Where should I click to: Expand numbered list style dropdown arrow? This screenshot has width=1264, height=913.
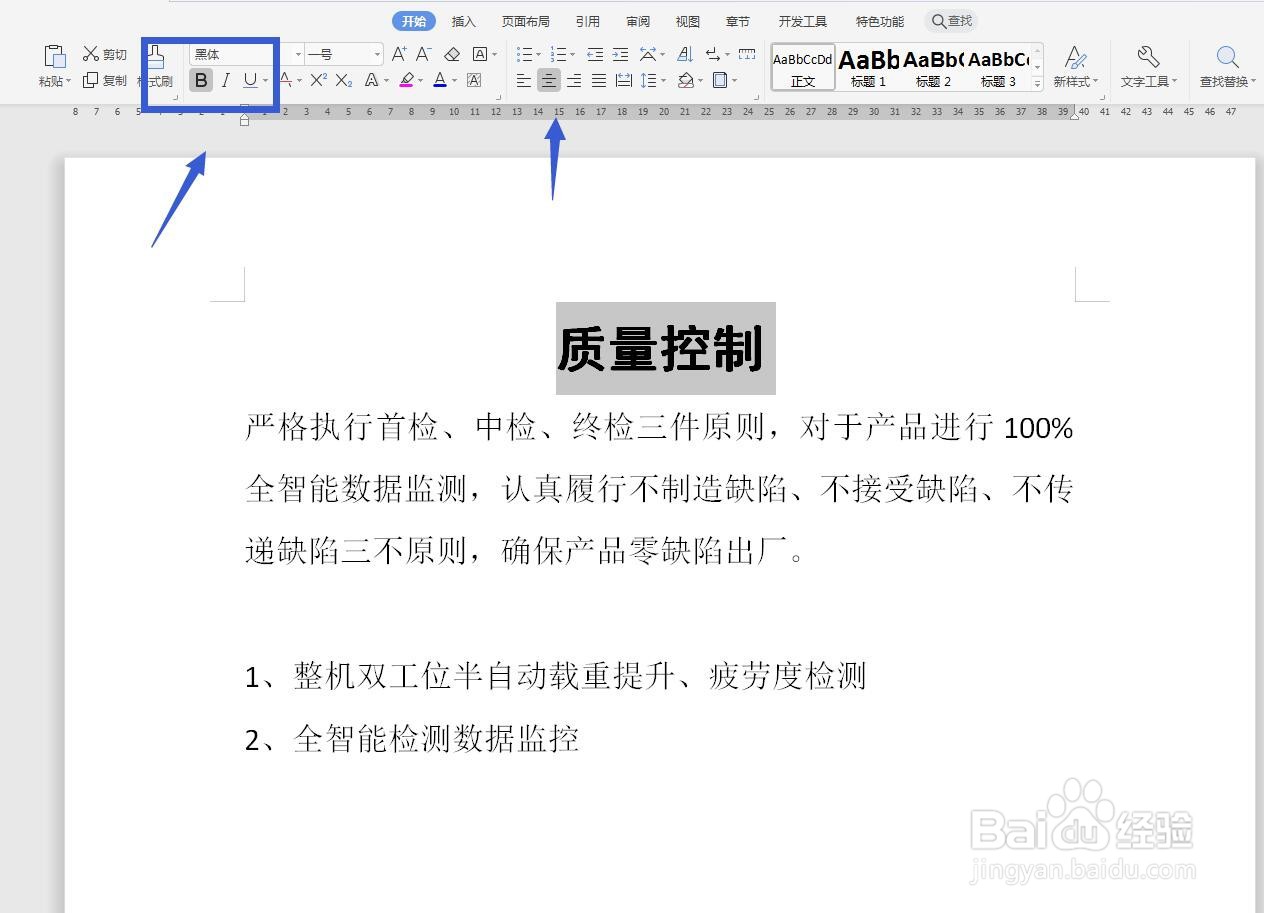572,55
